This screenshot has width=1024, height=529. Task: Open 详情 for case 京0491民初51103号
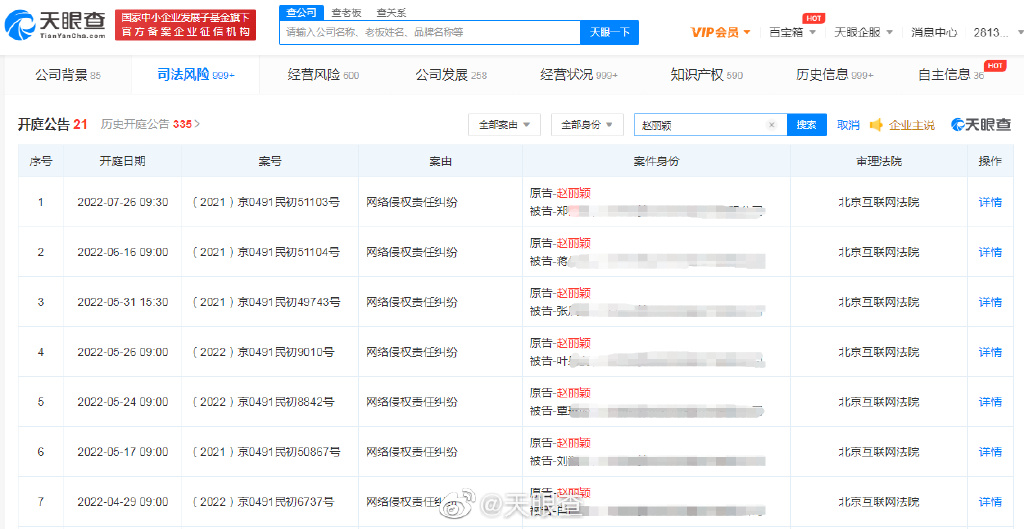pyautogui.click(x=989, y=202)
